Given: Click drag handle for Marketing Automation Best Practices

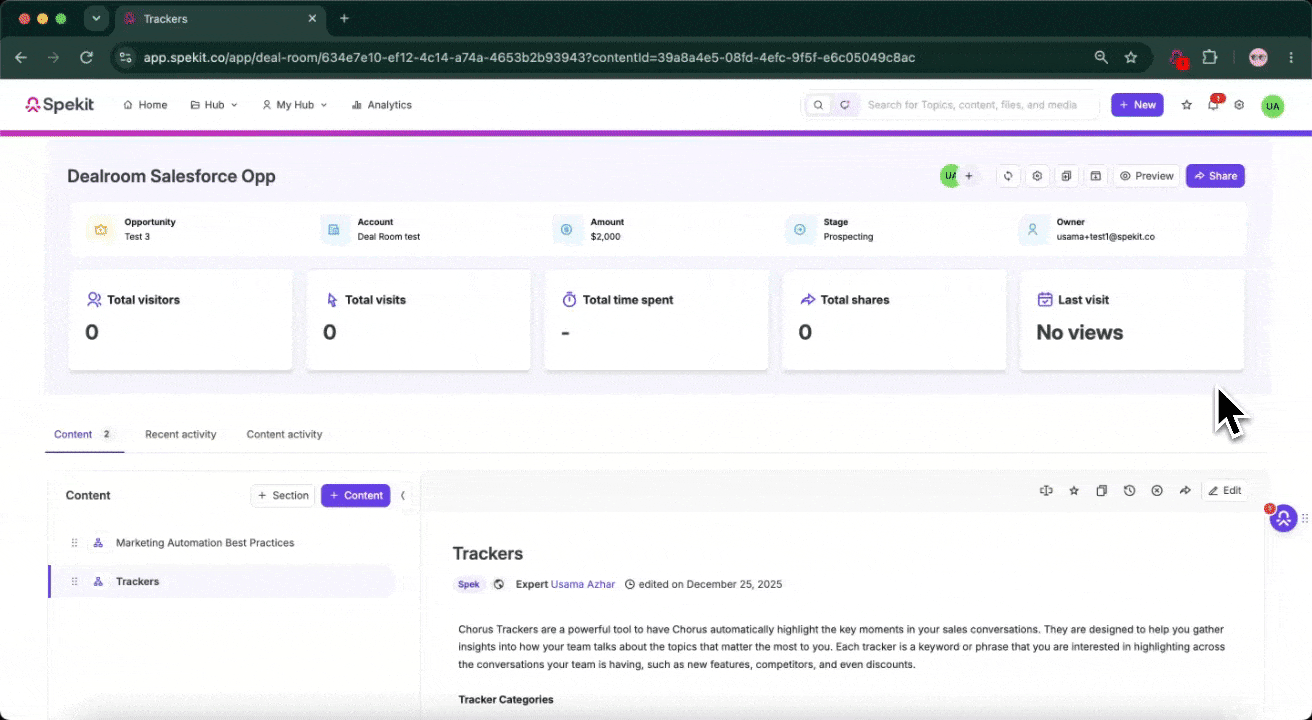Looking at the screenshot, I should 74,543.
